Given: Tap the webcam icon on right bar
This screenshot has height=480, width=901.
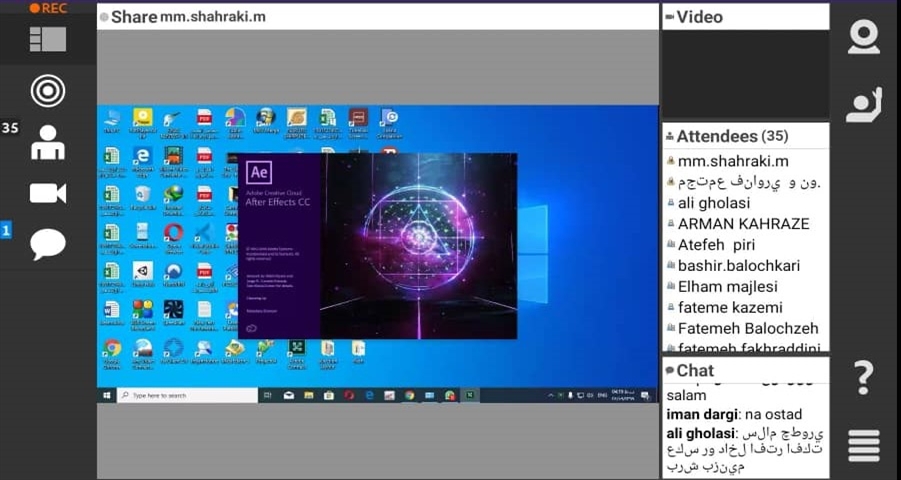Looking at the screenshot, I should pyautogui.click(x=864, y=37).
